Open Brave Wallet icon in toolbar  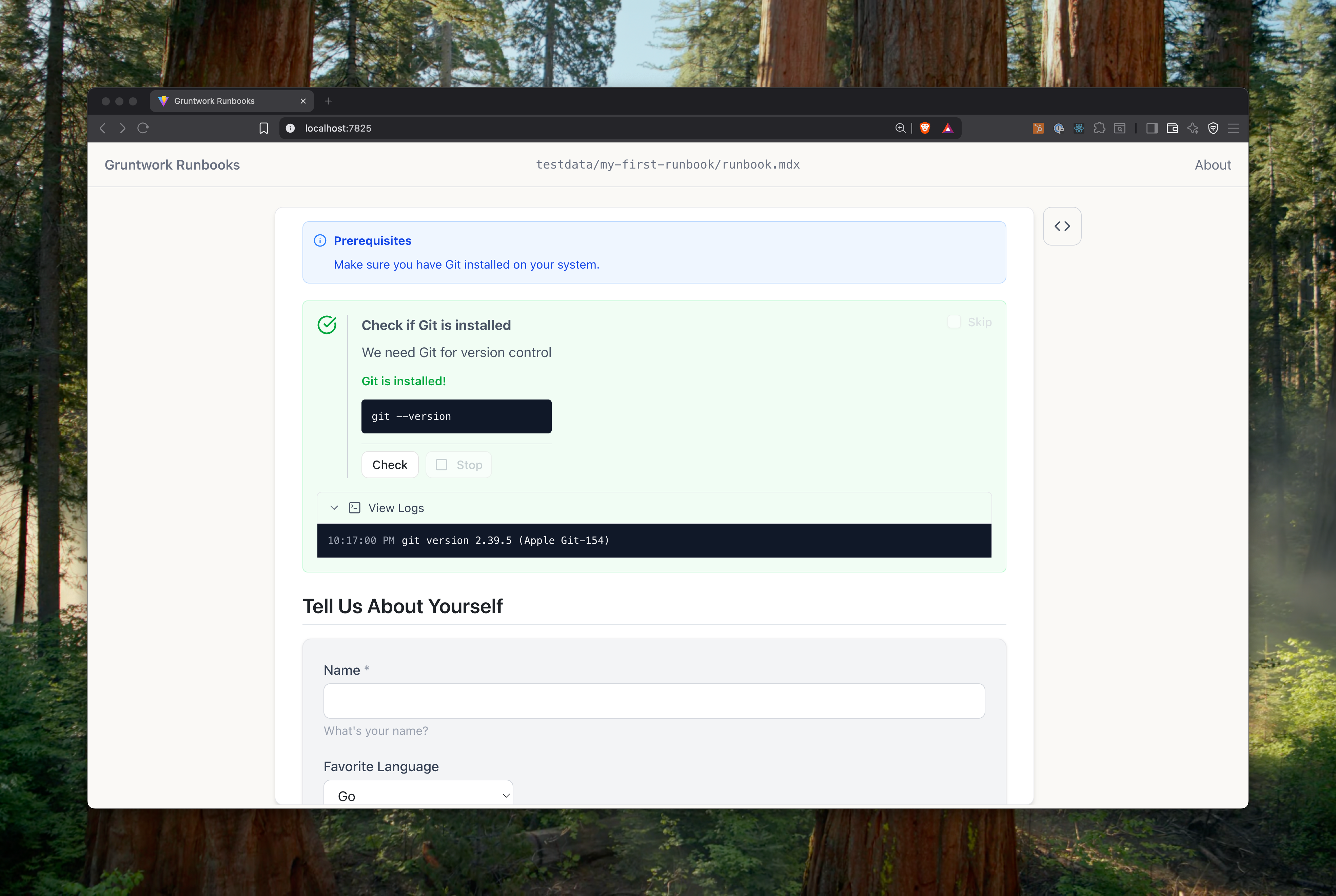click(1172, 128)
